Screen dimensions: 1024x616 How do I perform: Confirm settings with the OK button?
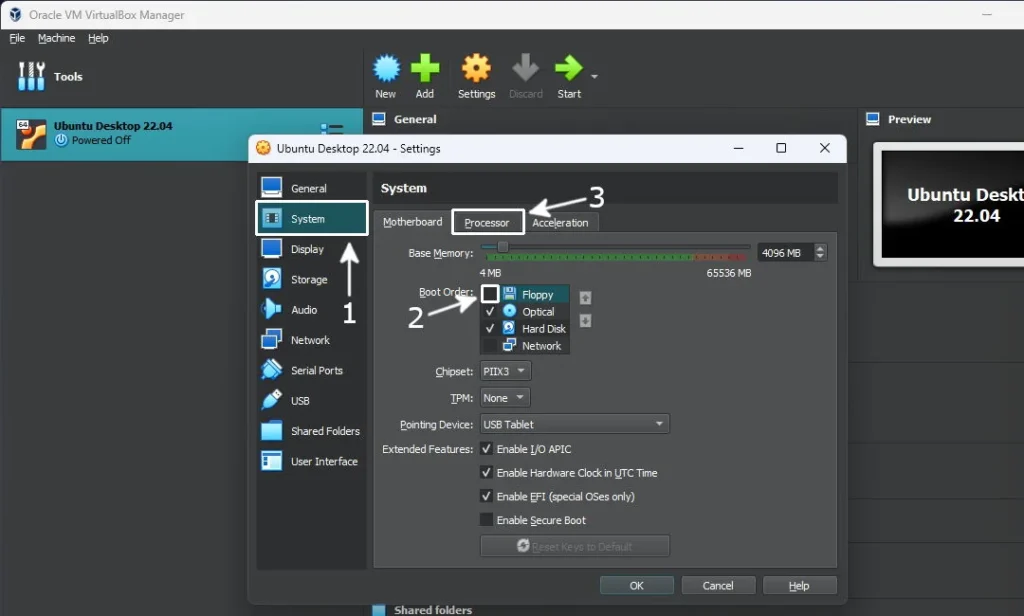(637, 585)
